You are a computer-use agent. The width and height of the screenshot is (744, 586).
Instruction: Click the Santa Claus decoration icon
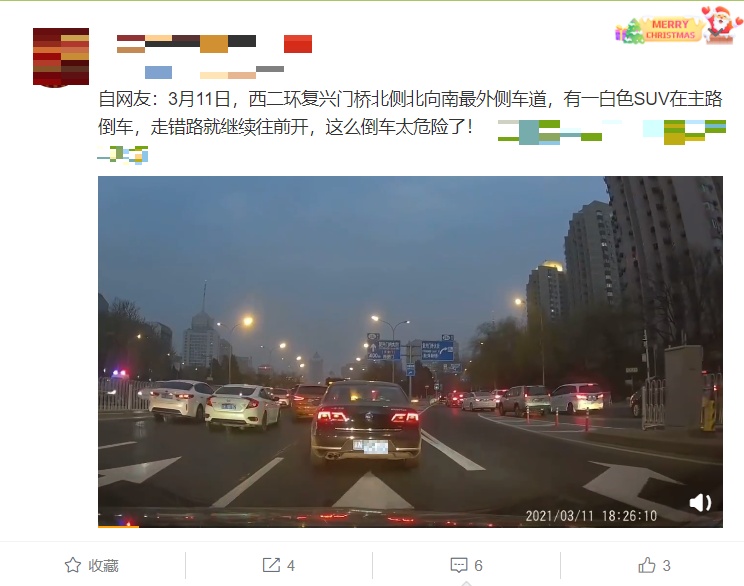coord(721,24)
